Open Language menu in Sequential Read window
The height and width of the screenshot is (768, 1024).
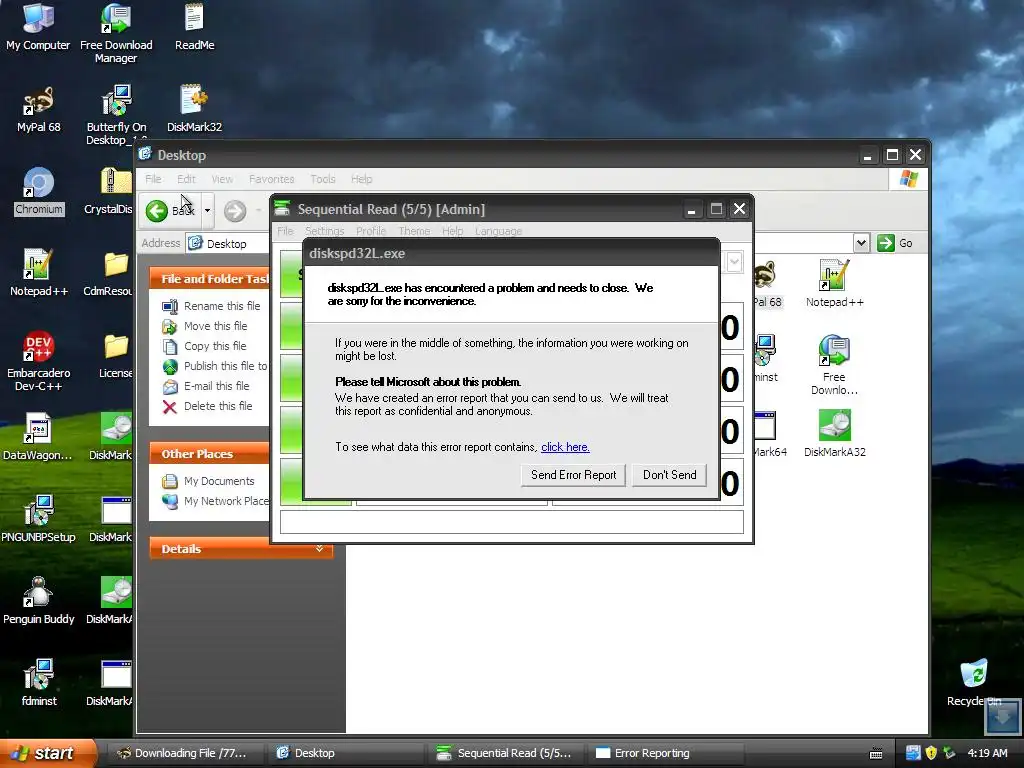498,231
